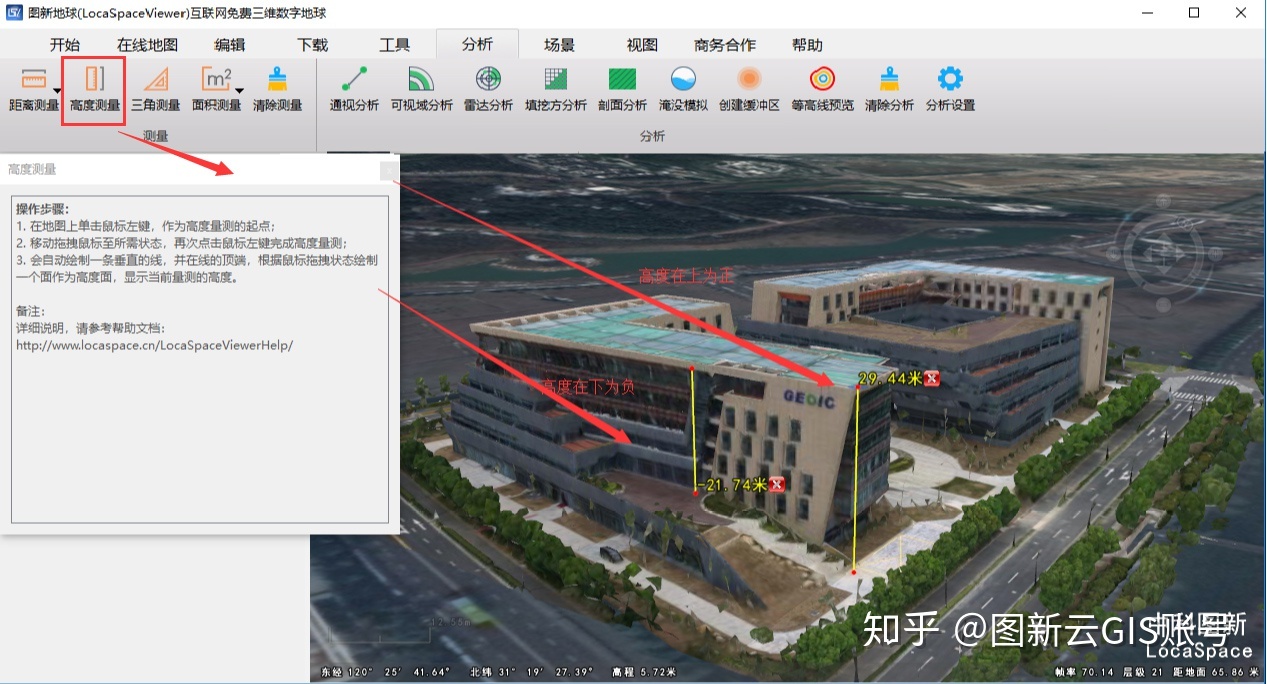Select the 高度测量 height measurement tool

click(94, 89)
